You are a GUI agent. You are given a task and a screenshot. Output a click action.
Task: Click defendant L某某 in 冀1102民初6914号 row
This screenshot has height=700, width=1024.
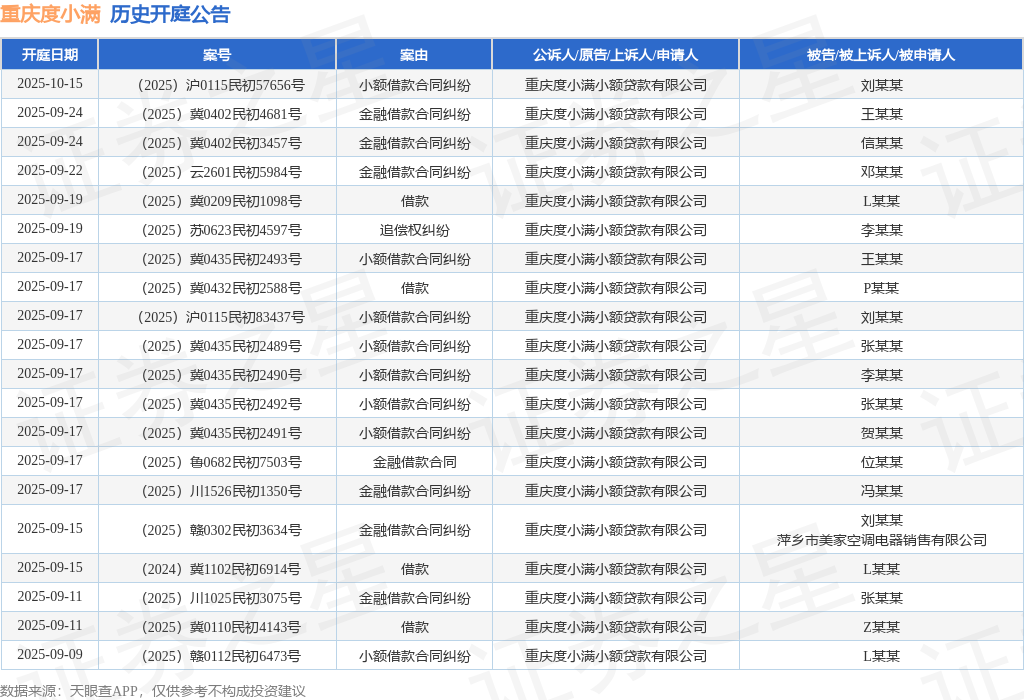coord(882,569)
